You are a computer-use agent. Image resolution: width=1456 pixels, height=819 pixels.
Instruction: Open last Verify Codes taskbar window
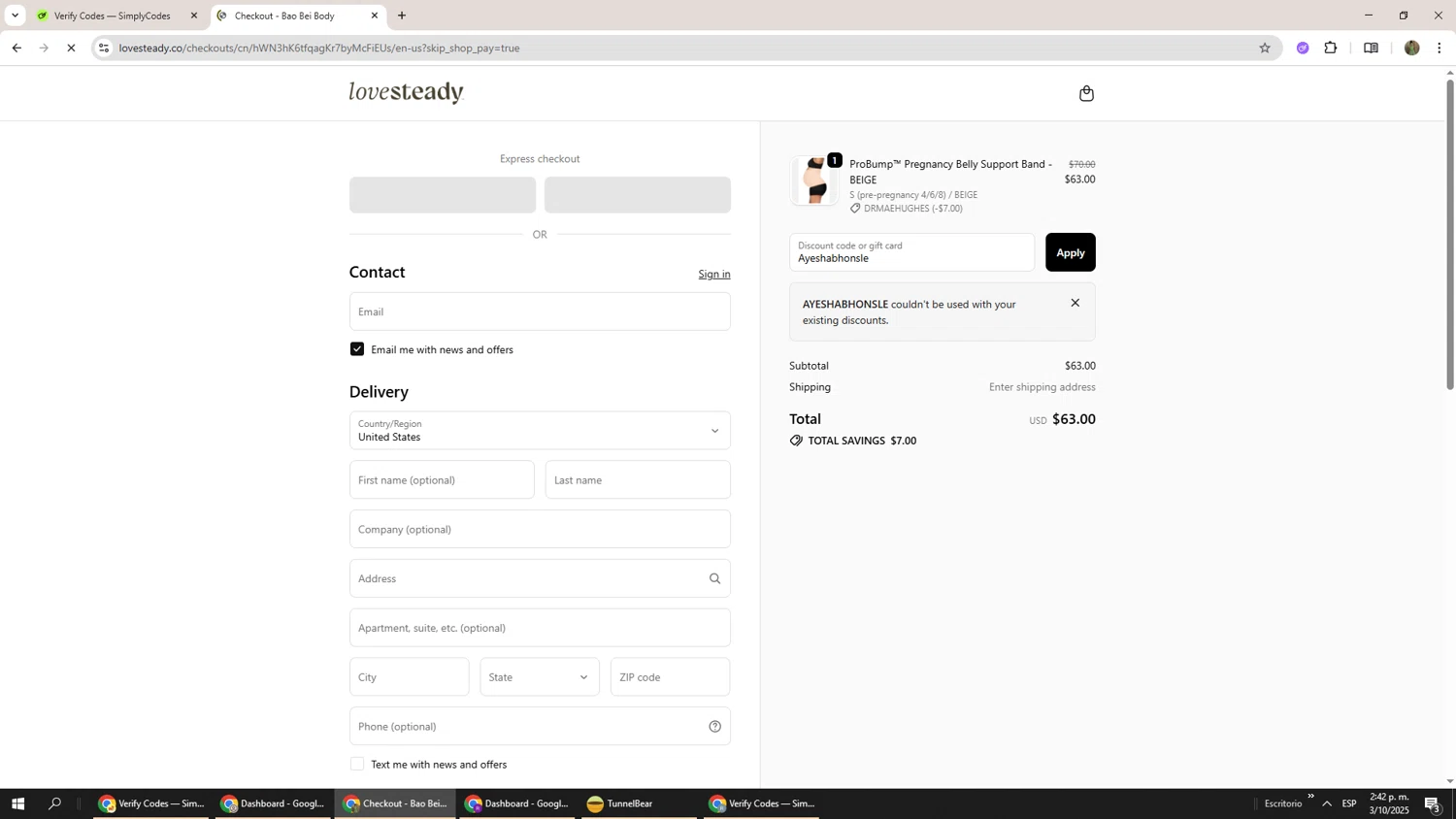(x=762, y=803)
